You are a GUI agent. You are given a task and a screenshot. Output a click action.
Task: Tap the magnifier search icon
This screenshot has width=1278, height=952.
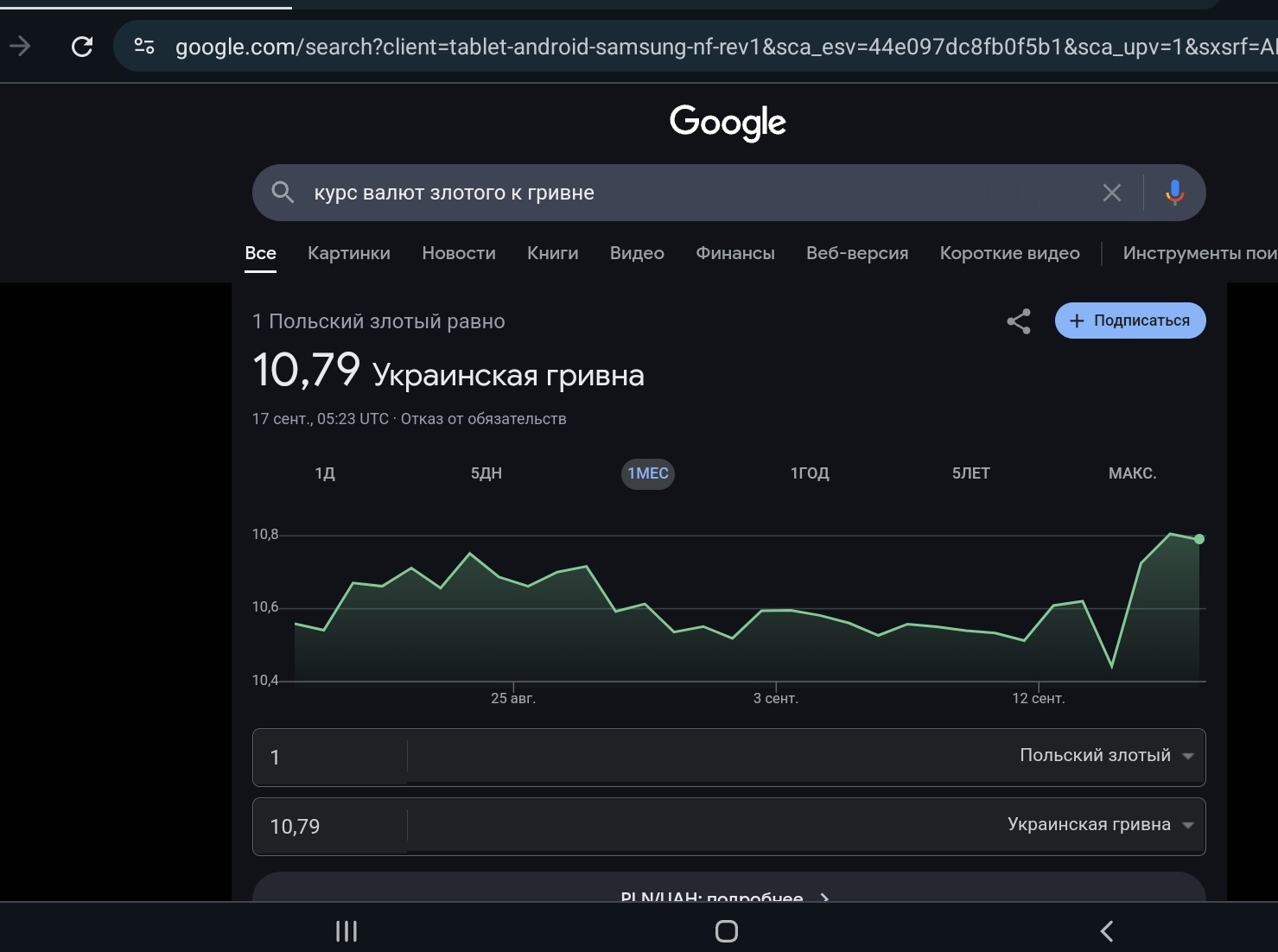click(283, 192)
